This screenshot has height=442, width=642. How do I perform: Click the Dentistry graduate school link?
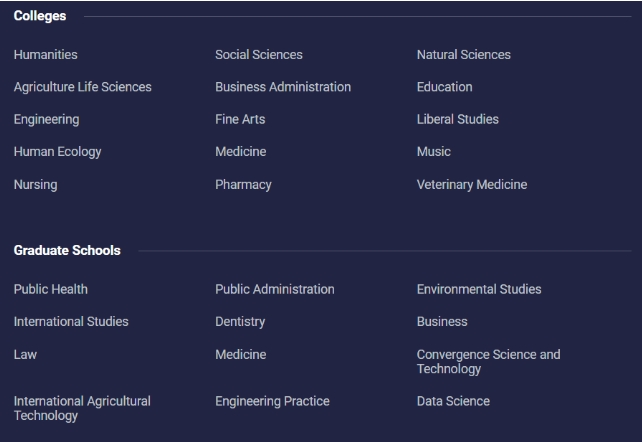click(x=240, y=322)
